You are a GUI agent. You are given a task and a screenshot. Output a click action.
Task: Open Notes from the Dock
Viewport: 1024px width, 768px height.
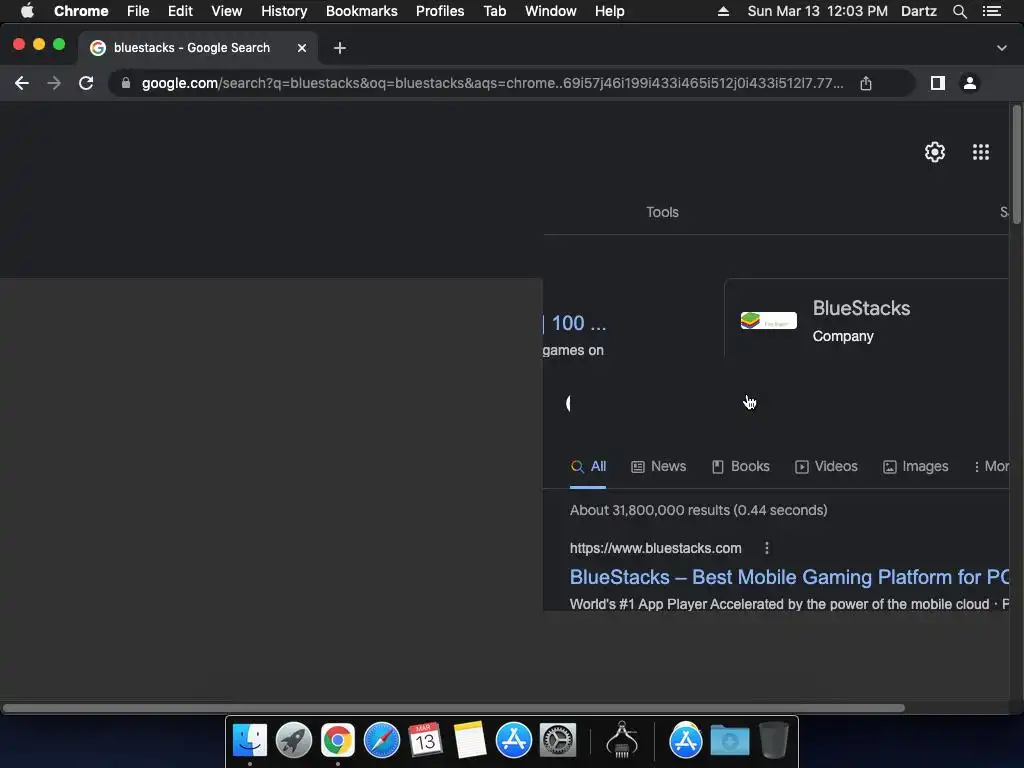[x=470, y=740]
